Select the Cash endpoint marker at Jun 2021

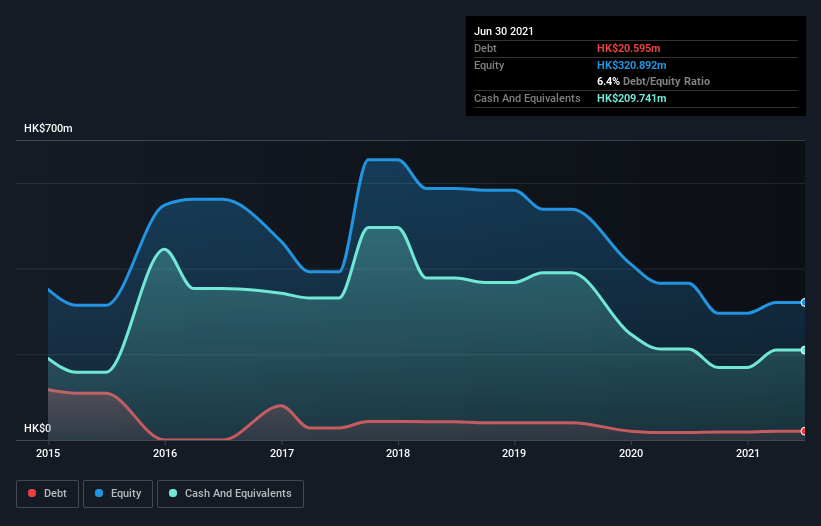pos(804,350)
